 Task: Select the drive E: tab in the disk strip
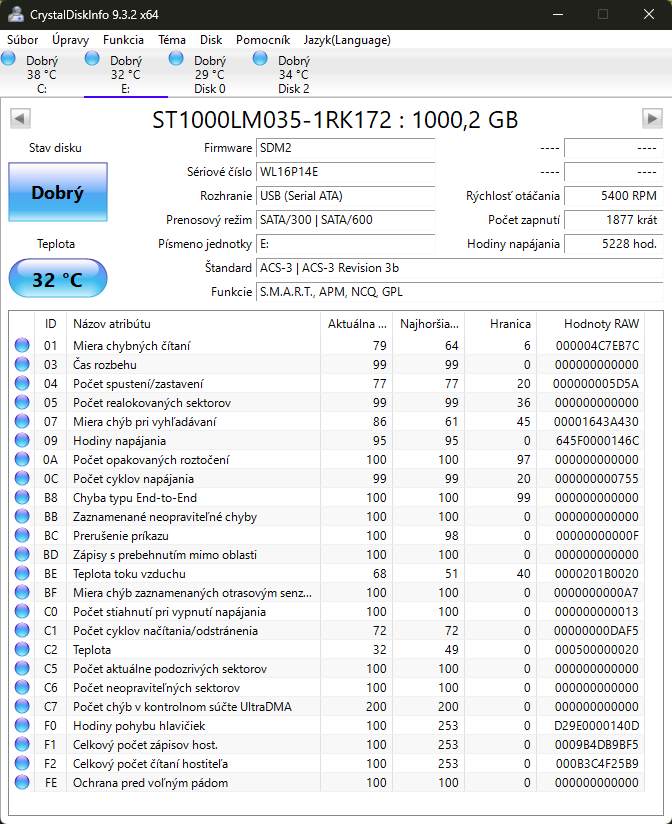tap(125, 74)
